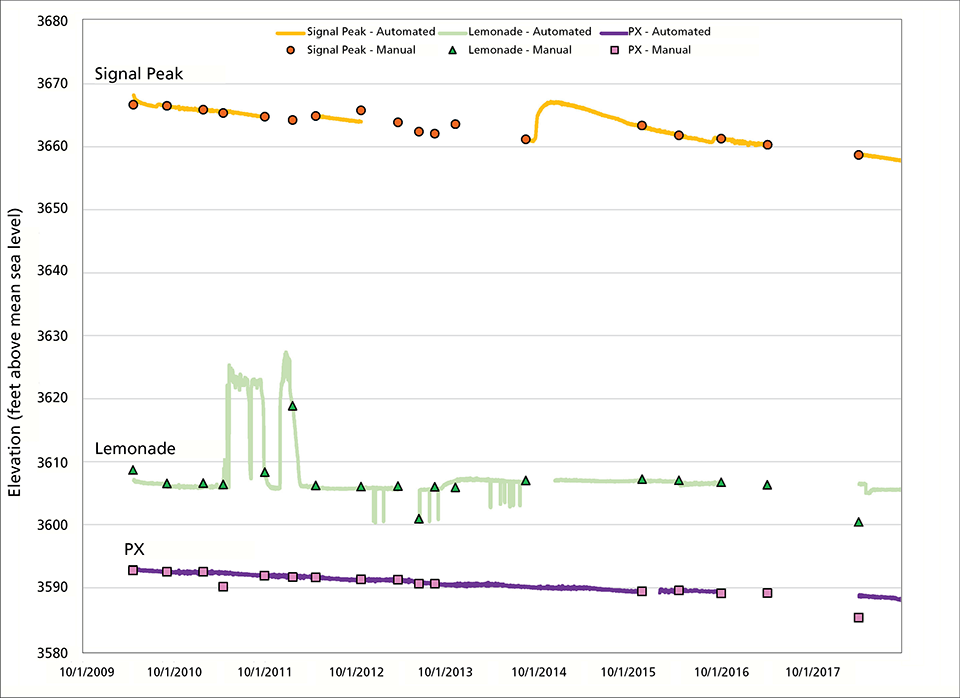Click the 3620 y-axis tick label
Screen dimensions: 960x698
[52, 398]
